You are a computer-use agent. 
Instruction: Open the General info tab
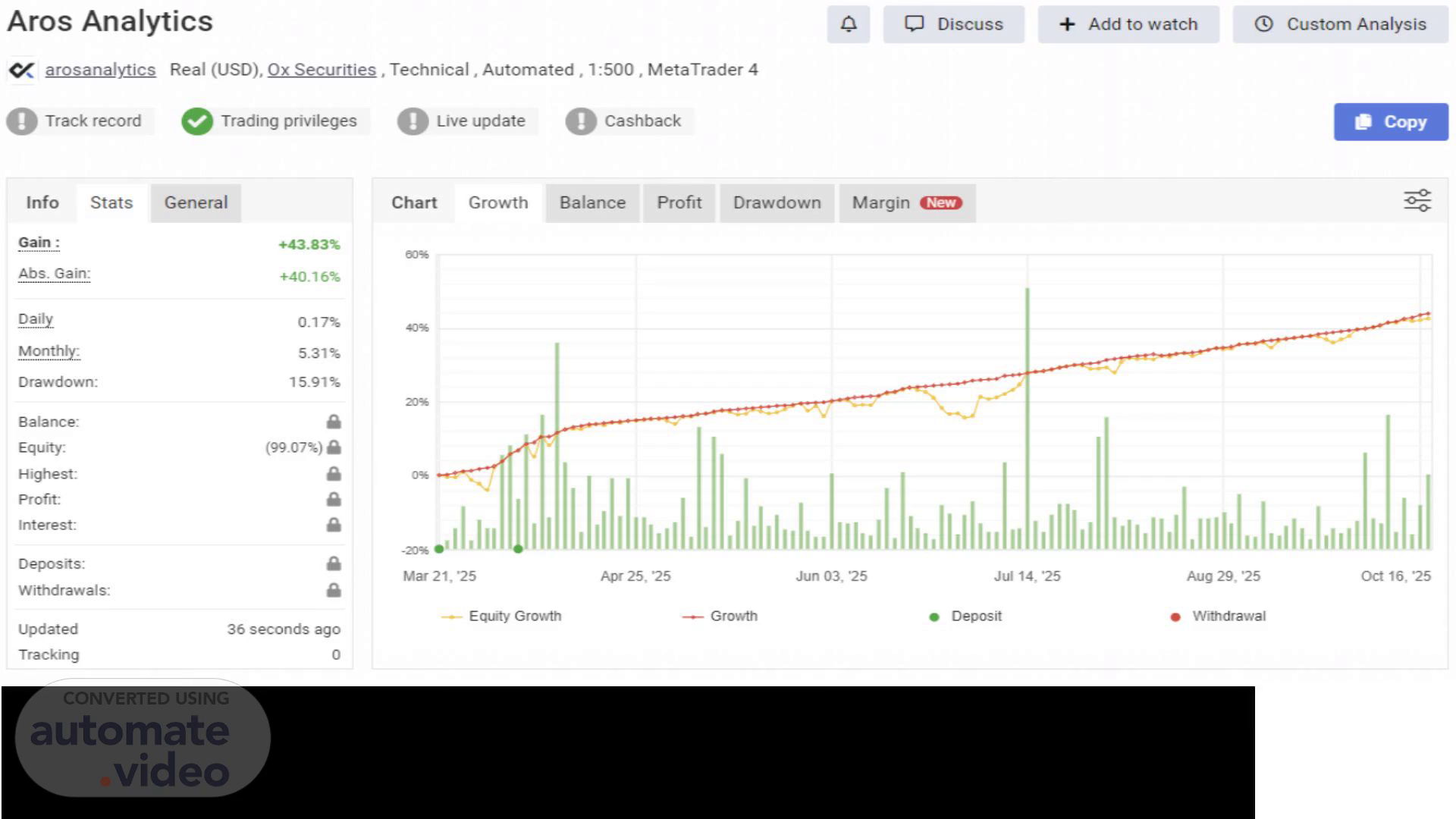coord(196,203)
